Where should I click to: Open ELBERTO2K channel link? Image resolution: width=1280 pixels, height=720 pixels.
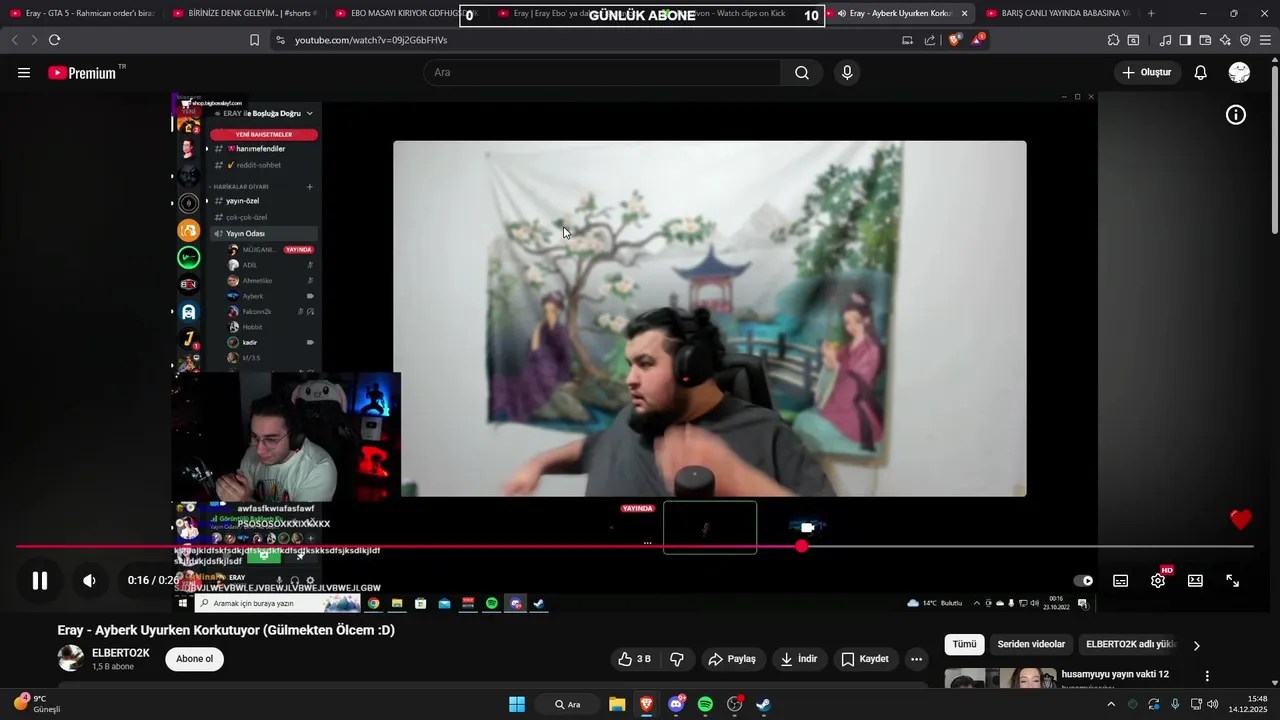121,653
